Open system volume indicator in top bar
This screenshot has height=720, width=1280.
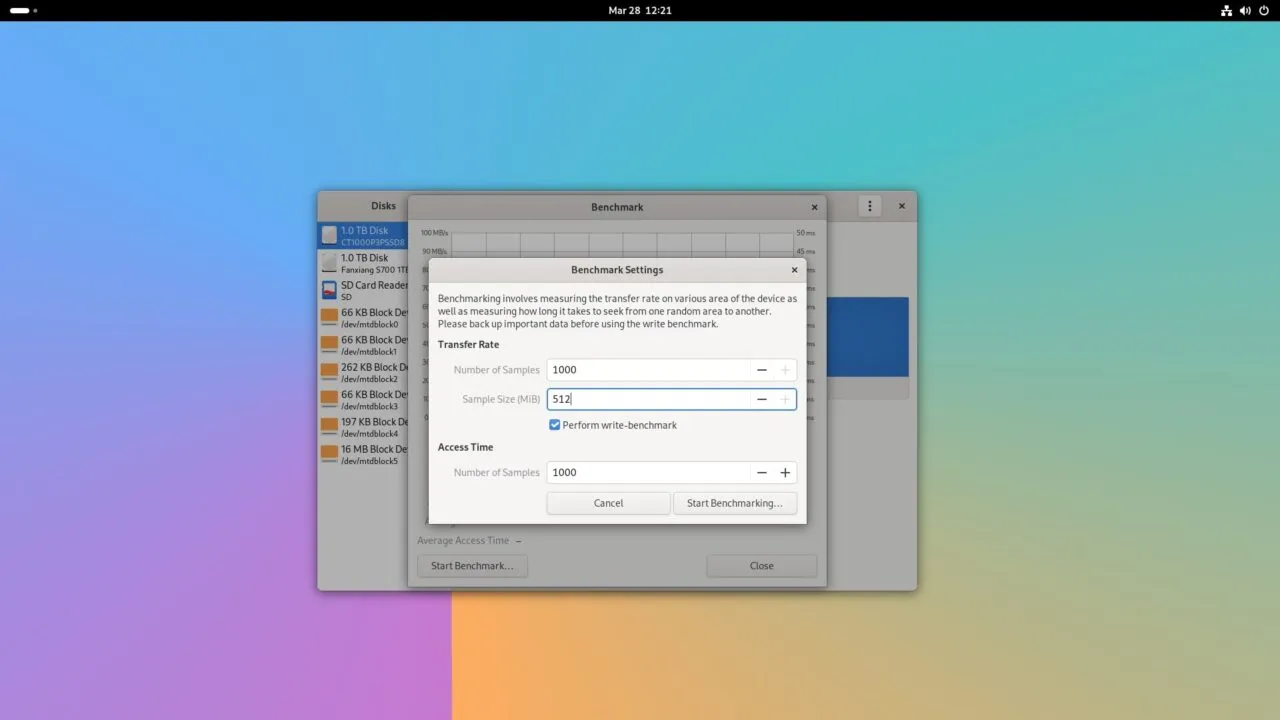click(1245, 11)
